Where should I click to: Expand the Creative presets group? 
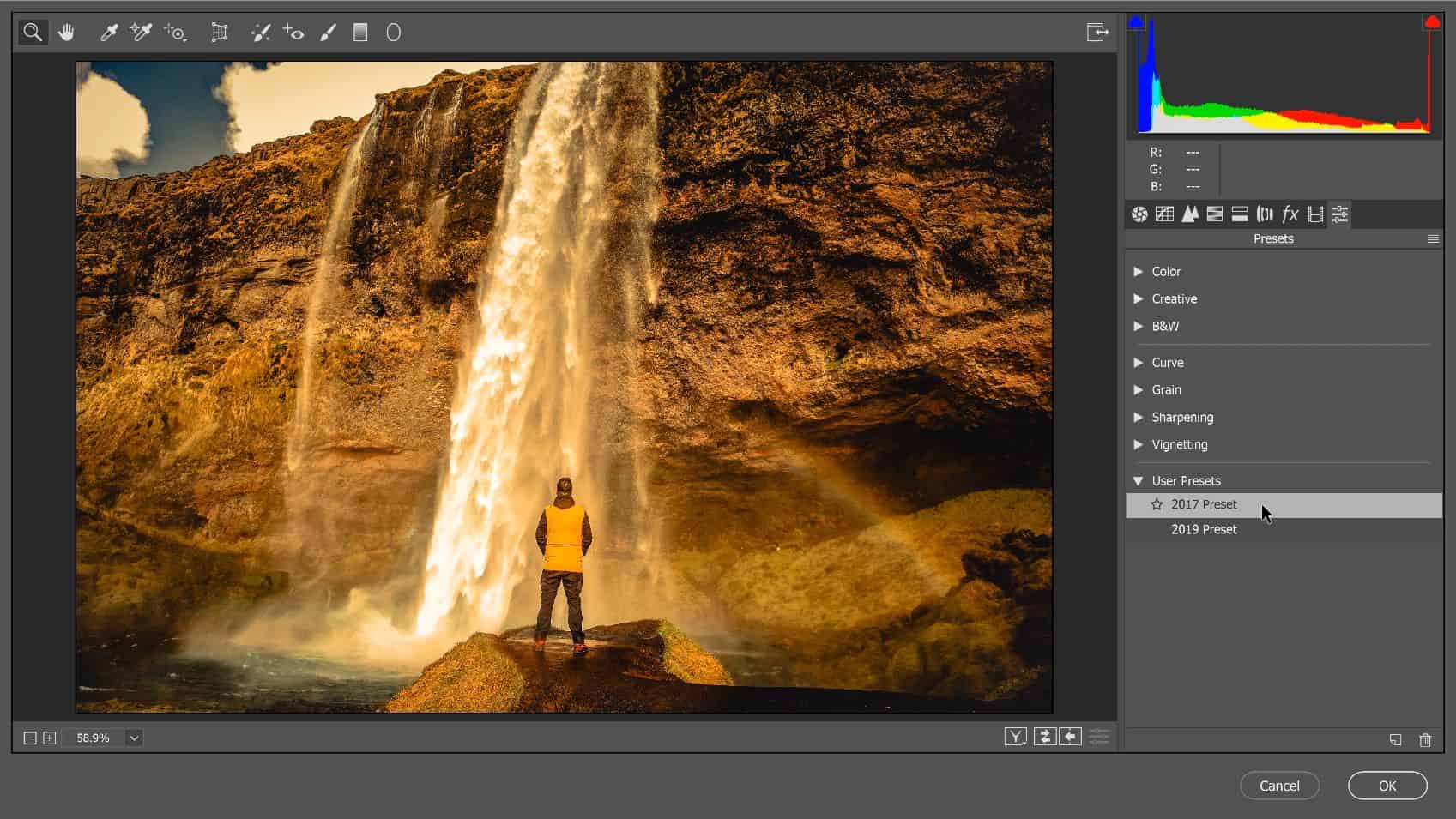coord(1139,298)
